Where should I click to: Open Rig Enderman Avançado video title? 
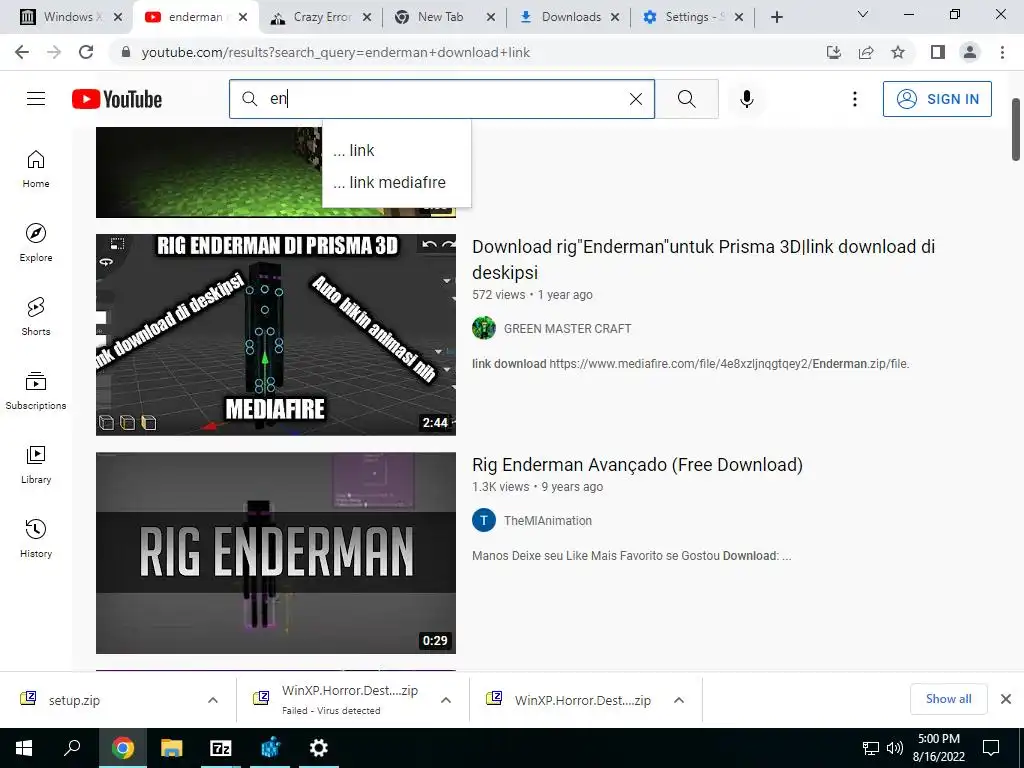tap(637, 465)
